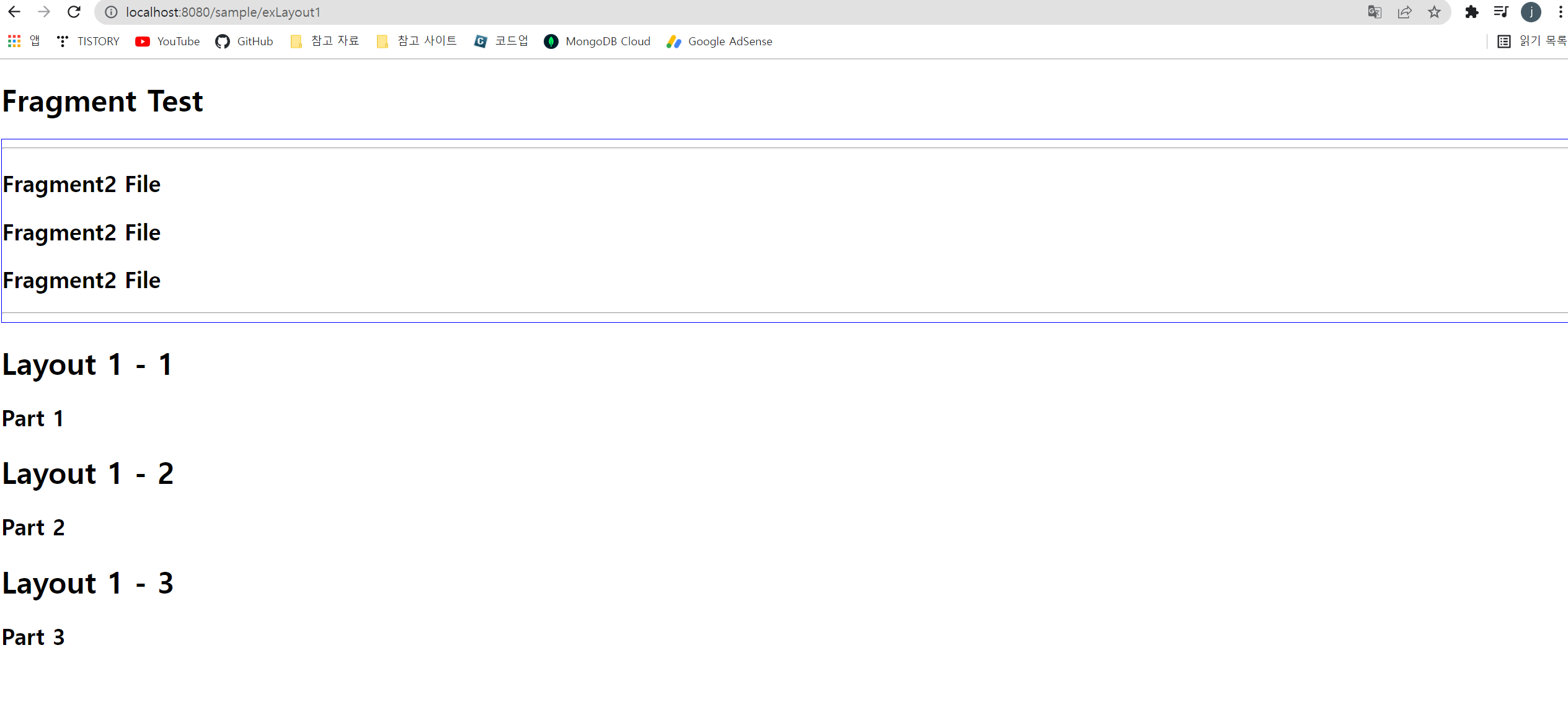Click the site information icon

(x=111, y=12)
